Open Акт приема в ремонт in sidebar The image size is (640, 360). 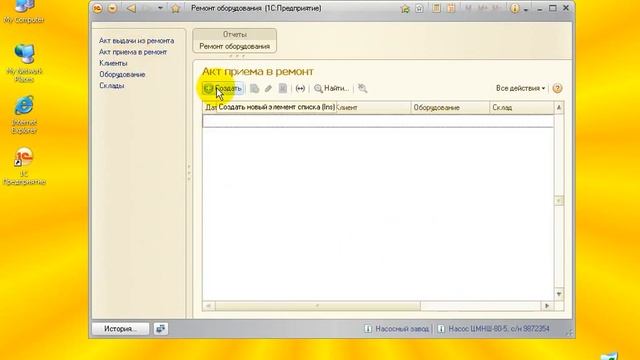(x=133, y=52)
